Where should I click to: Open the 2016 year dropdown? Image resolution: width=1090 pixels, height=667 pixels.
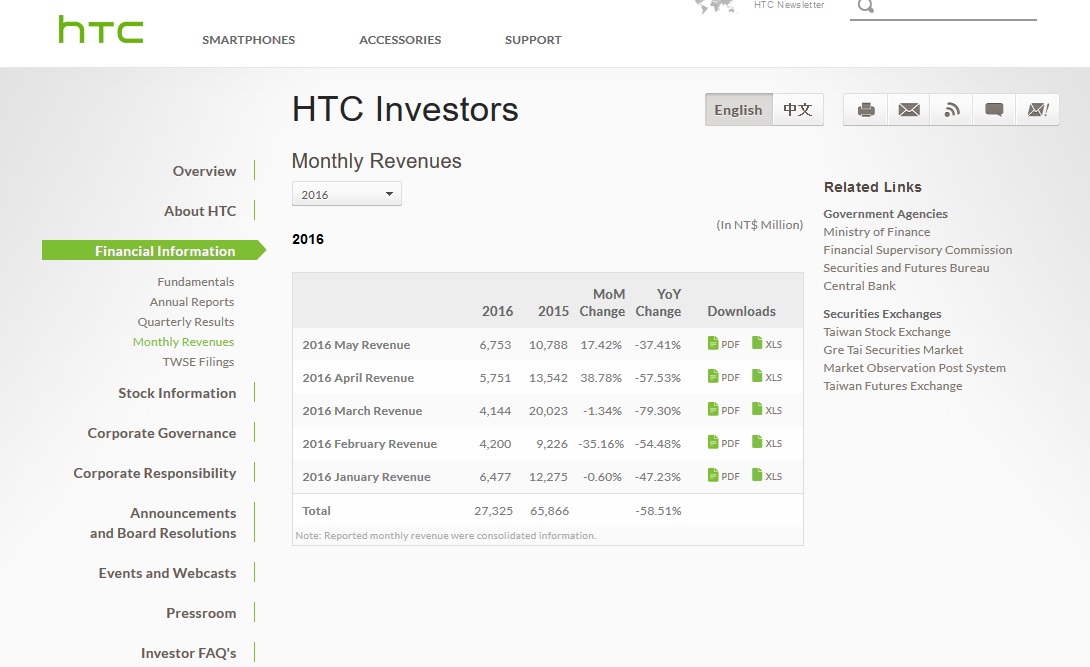[x=346, y=194]
